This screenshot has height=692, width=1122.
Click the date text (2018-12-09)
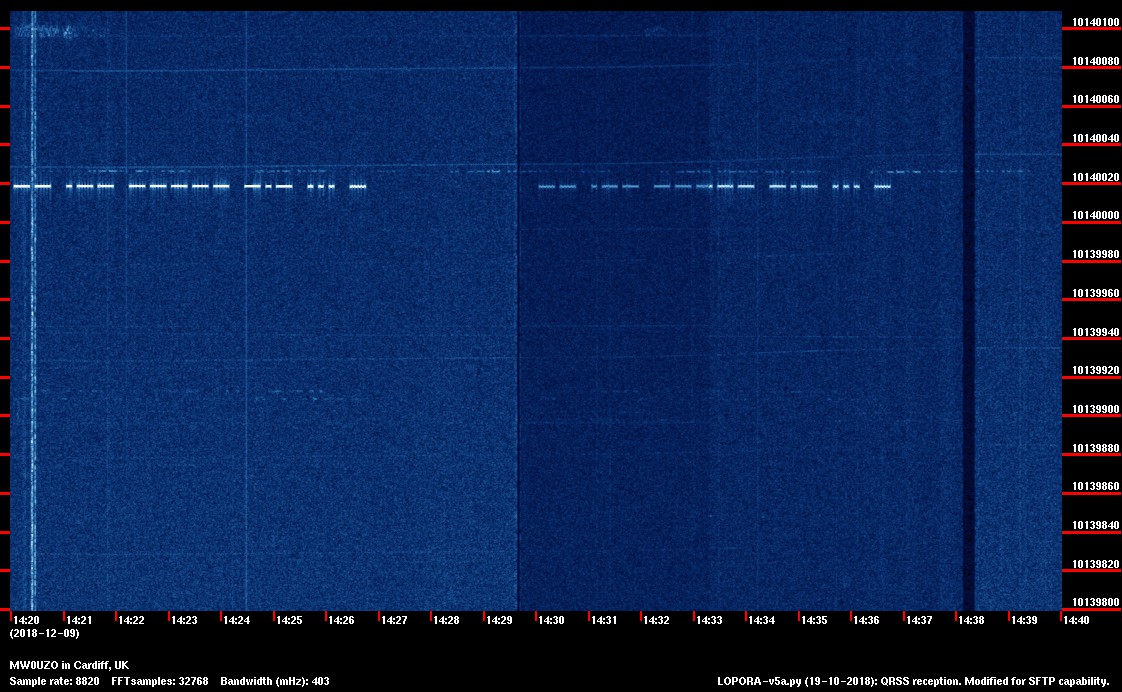(44, 634)
